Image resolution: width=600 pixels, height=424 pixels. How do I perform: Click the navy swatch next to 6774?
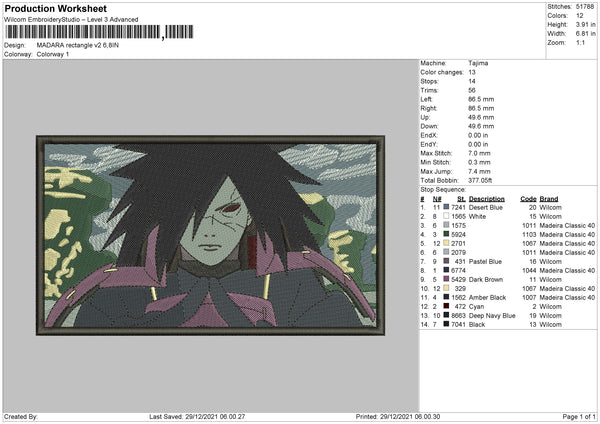tap(446, 270)
